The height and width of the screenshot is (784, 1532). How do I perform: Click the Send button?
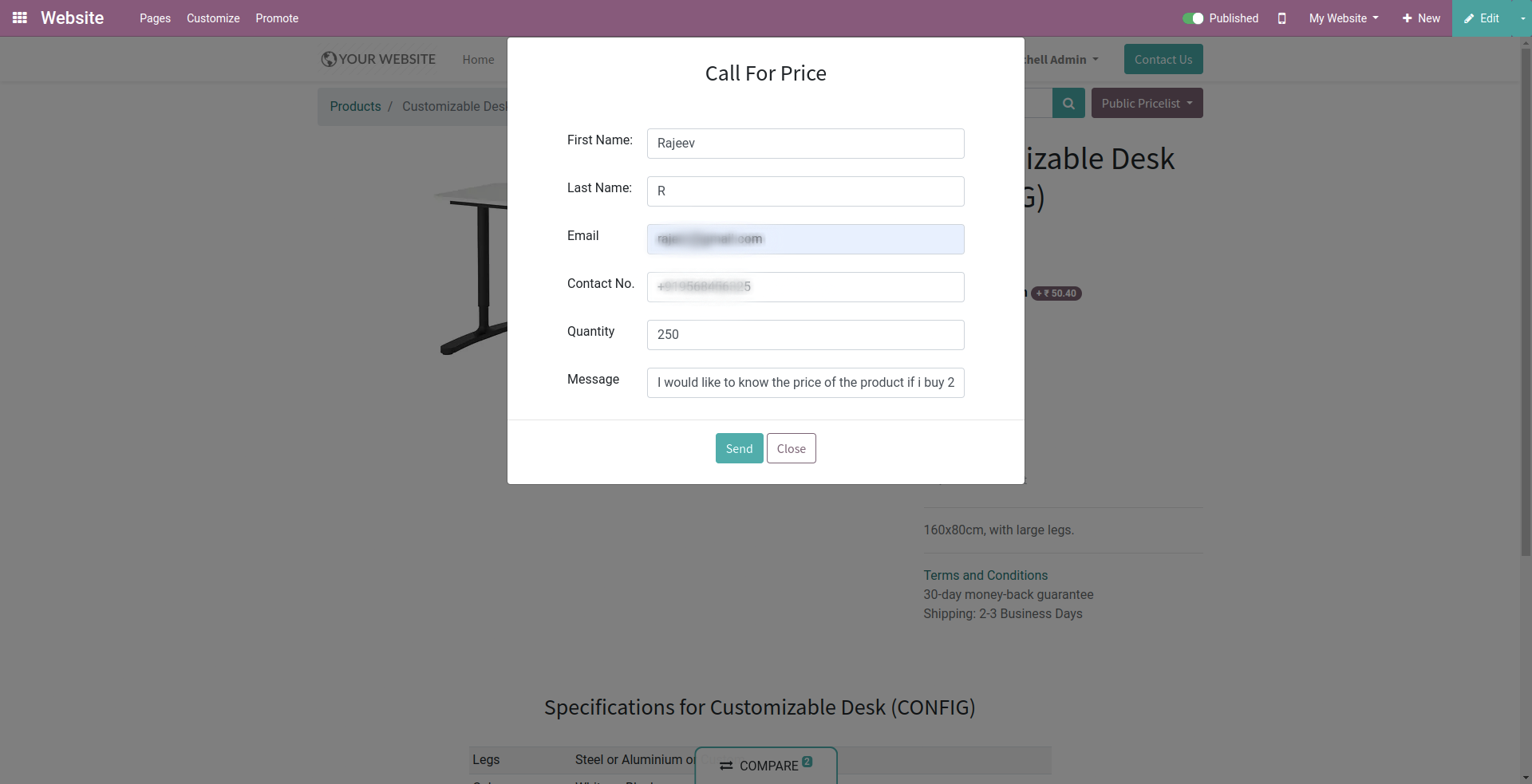739,448
